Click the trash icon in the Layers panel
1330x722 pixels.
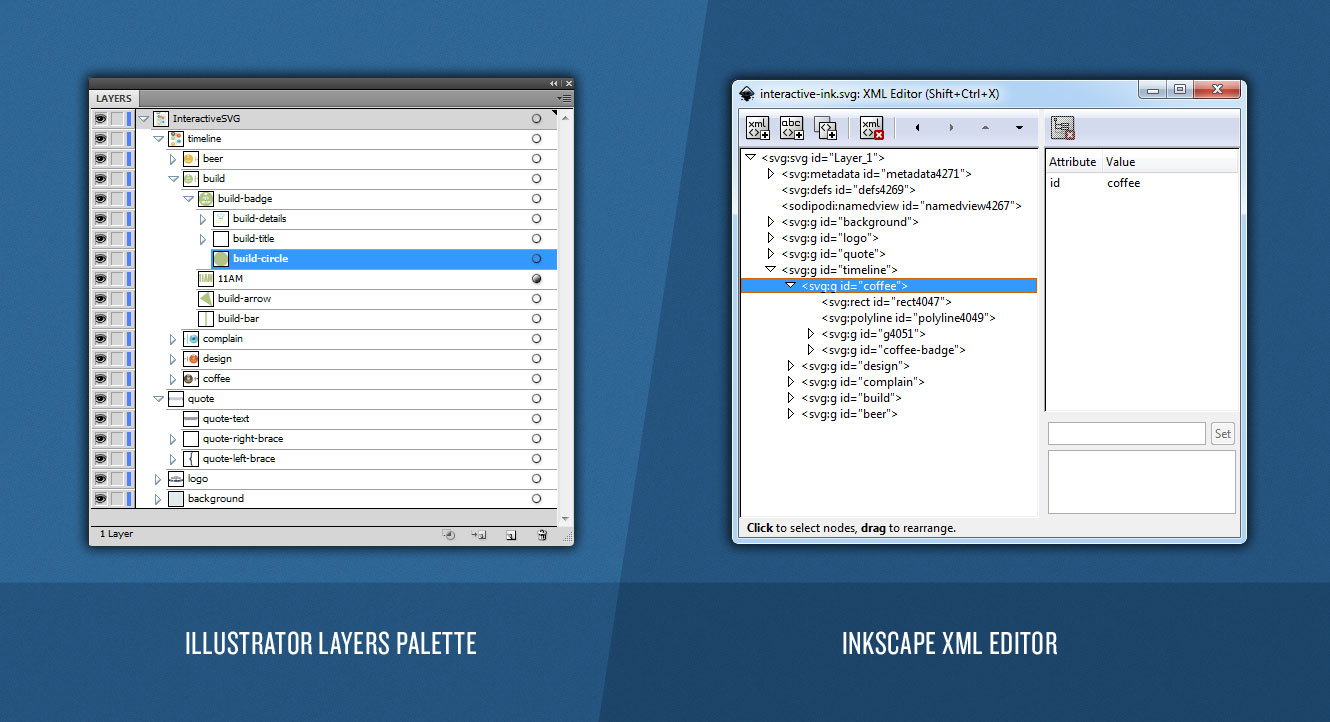542,535
